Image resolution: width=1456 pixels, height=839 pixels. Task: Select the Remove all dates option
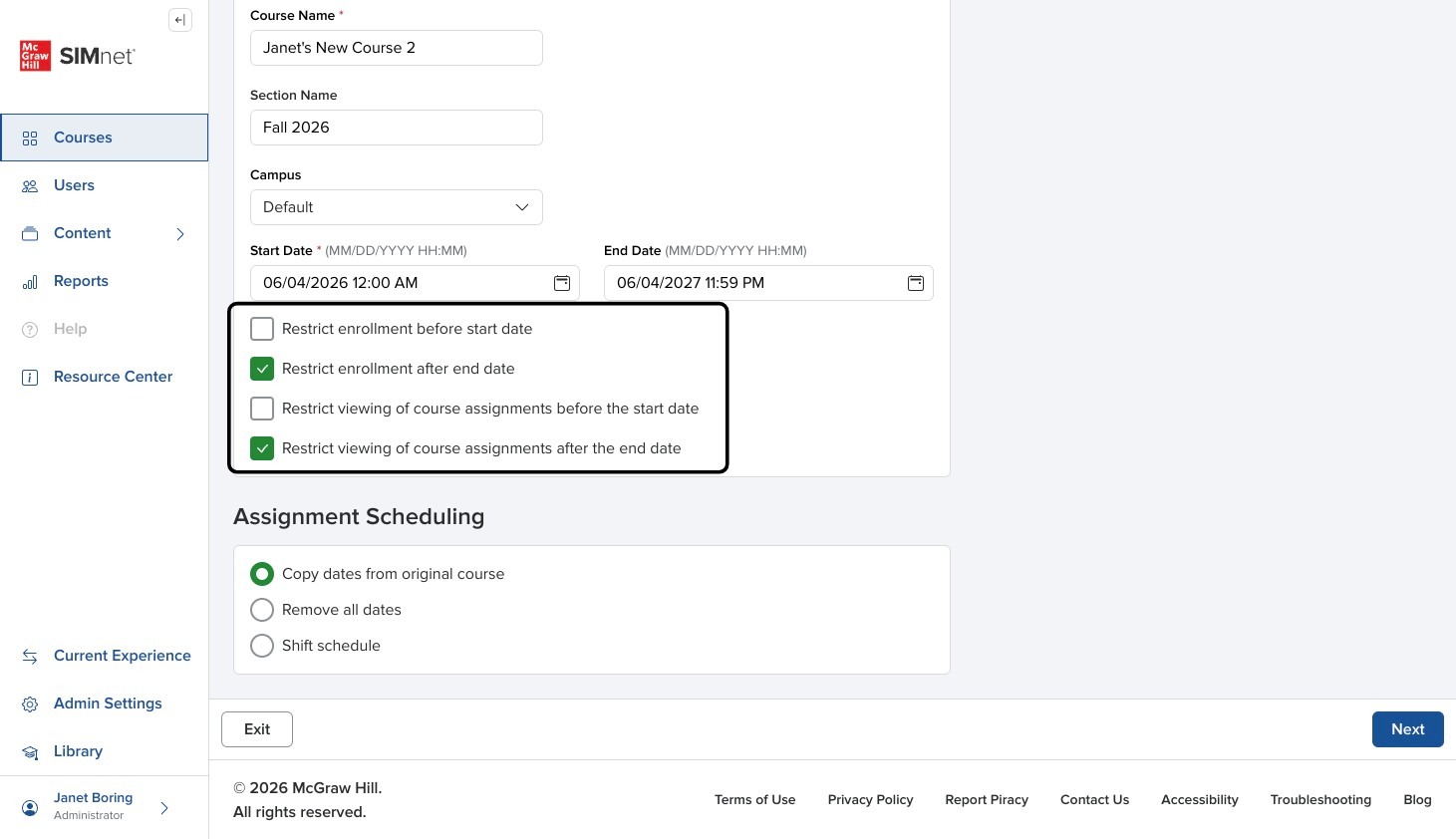click(x=262, y=610)
